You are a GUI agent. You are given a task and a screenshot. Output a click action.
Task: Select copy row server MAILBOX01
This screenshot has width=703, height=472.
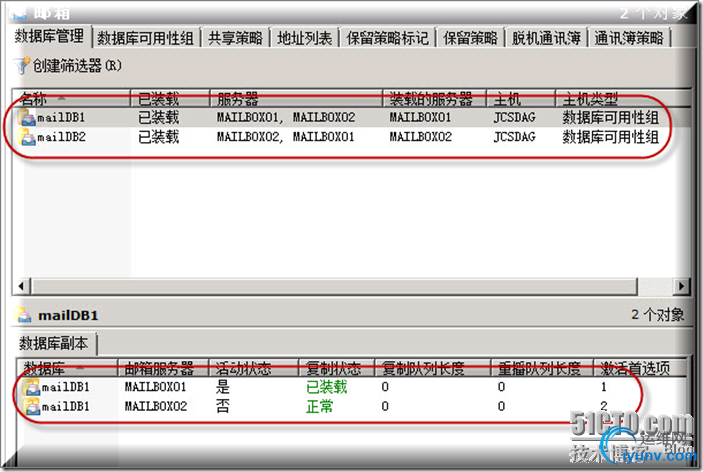156,387
